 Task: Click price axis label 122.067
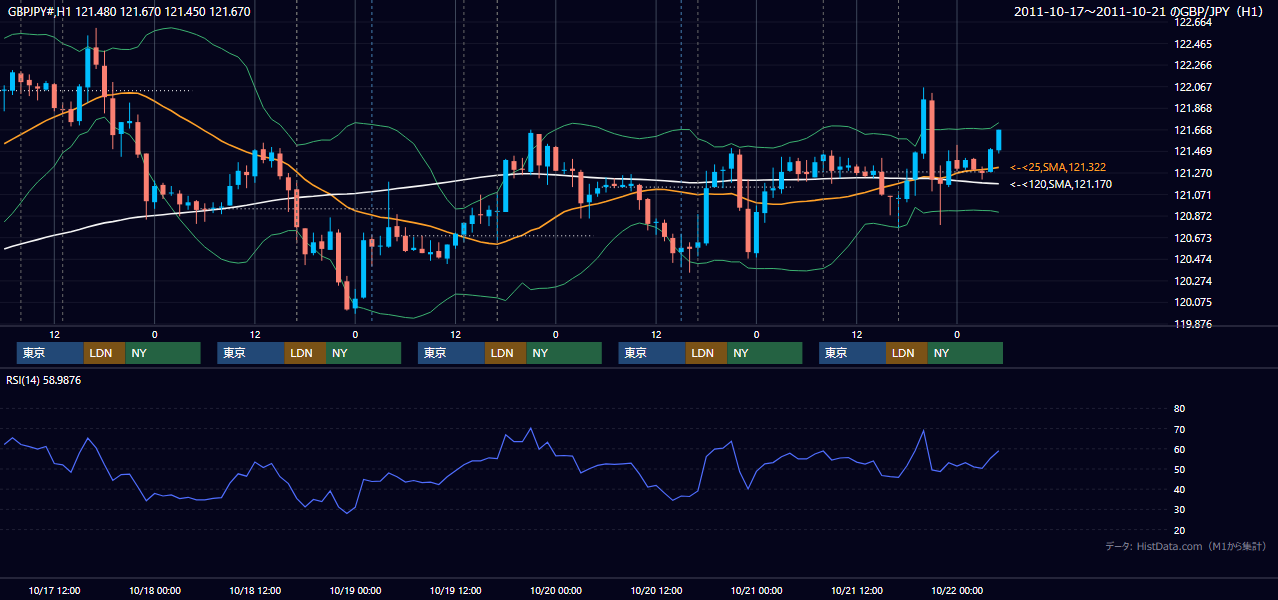pyautogui.click(x=1194, y=87)
